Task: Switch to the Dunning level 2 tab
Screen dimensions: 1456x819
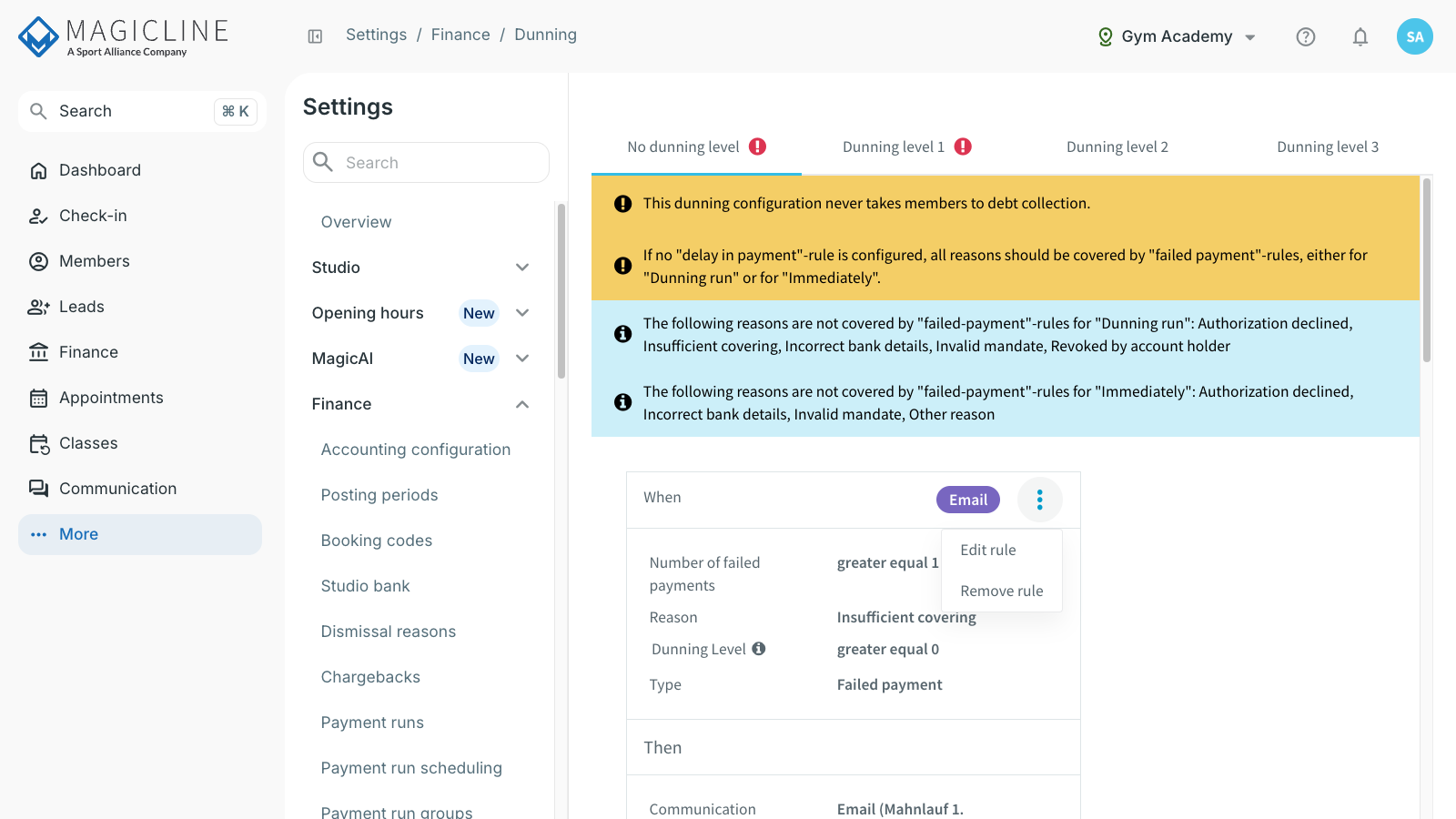Action: [1117, 147]
